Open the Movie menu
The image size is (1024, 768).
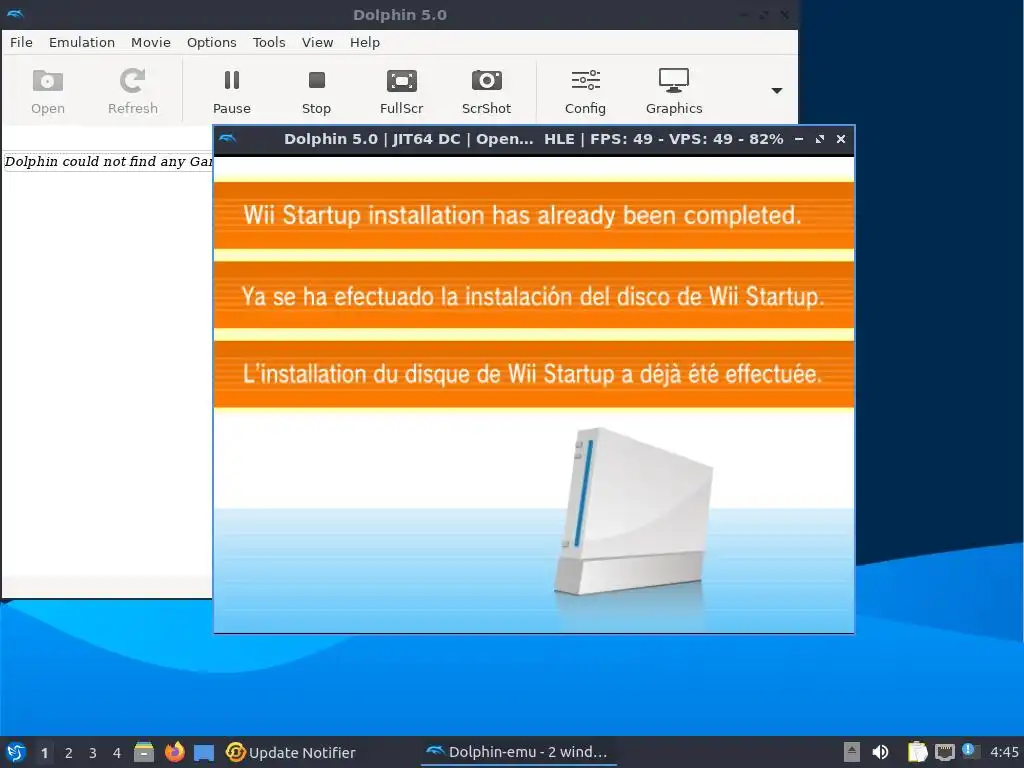tap(151, 42)
